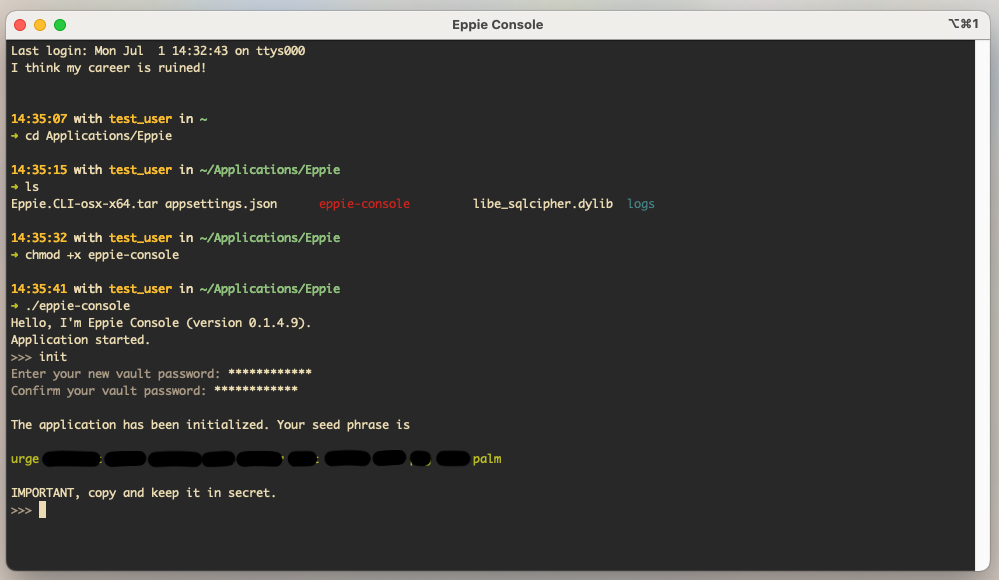Click the 'ls' command line
The width and height of the screenshot is (999, 580).
[32, 187]
